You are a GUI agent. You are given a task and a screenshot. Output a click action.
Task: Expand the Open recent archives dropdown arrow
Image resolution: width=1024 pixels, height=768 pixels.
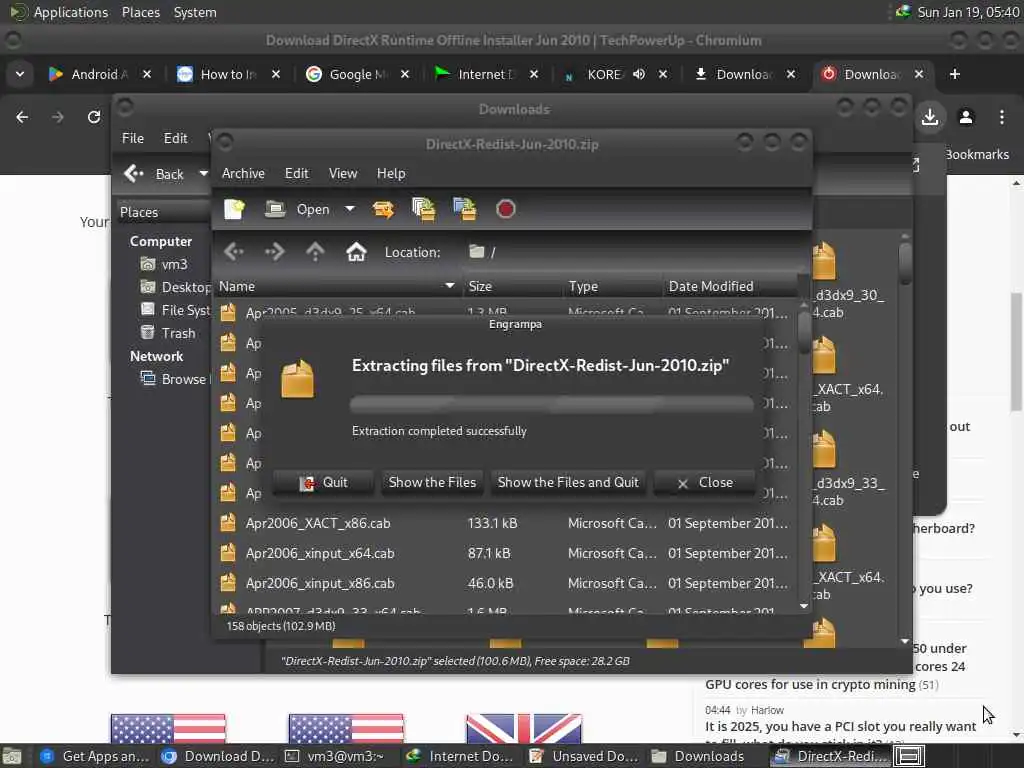[x=350, y=209]
